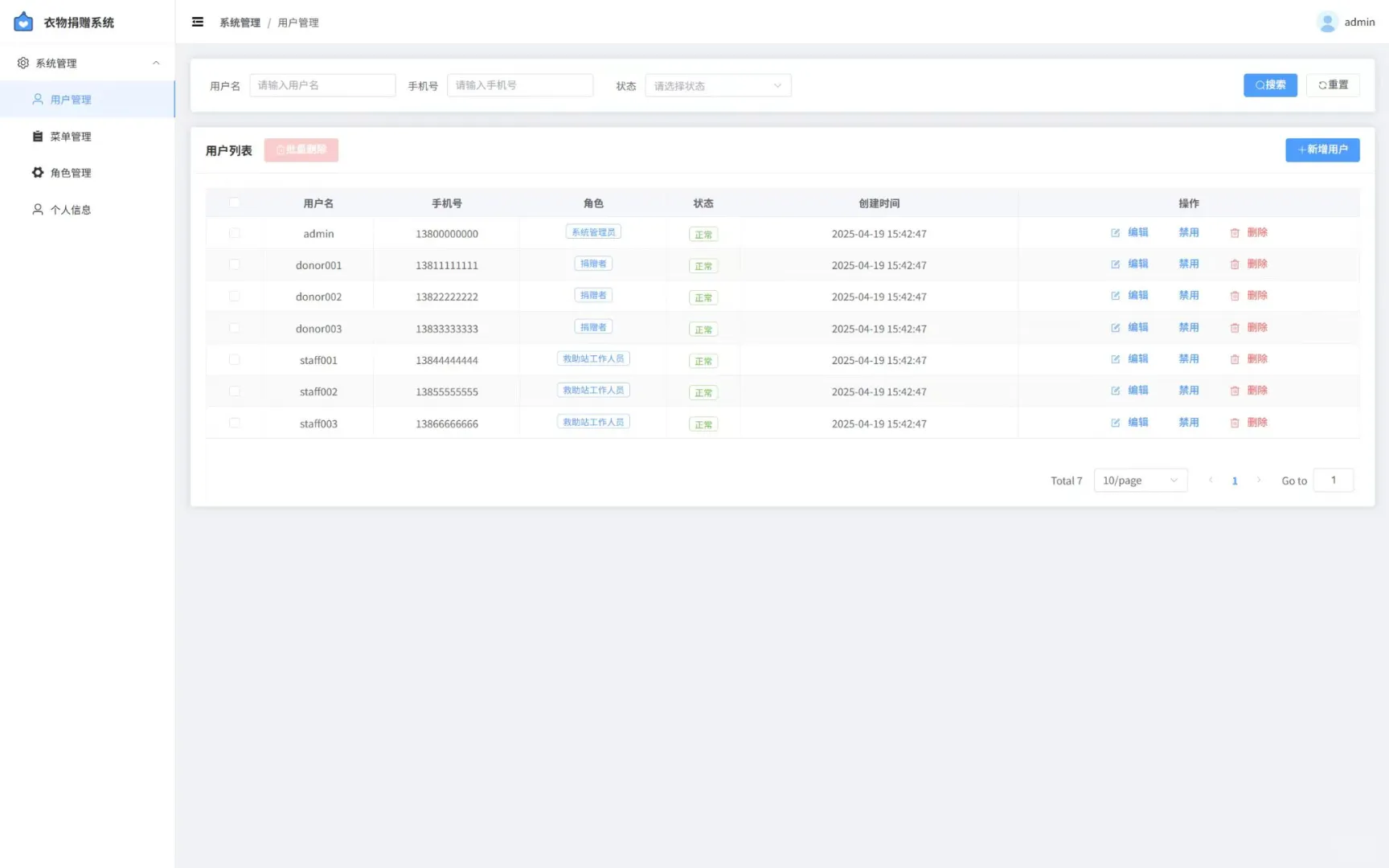Check the checkbox for admin row
This screenshot has height=868, width=1389.
tap(235, 233)
